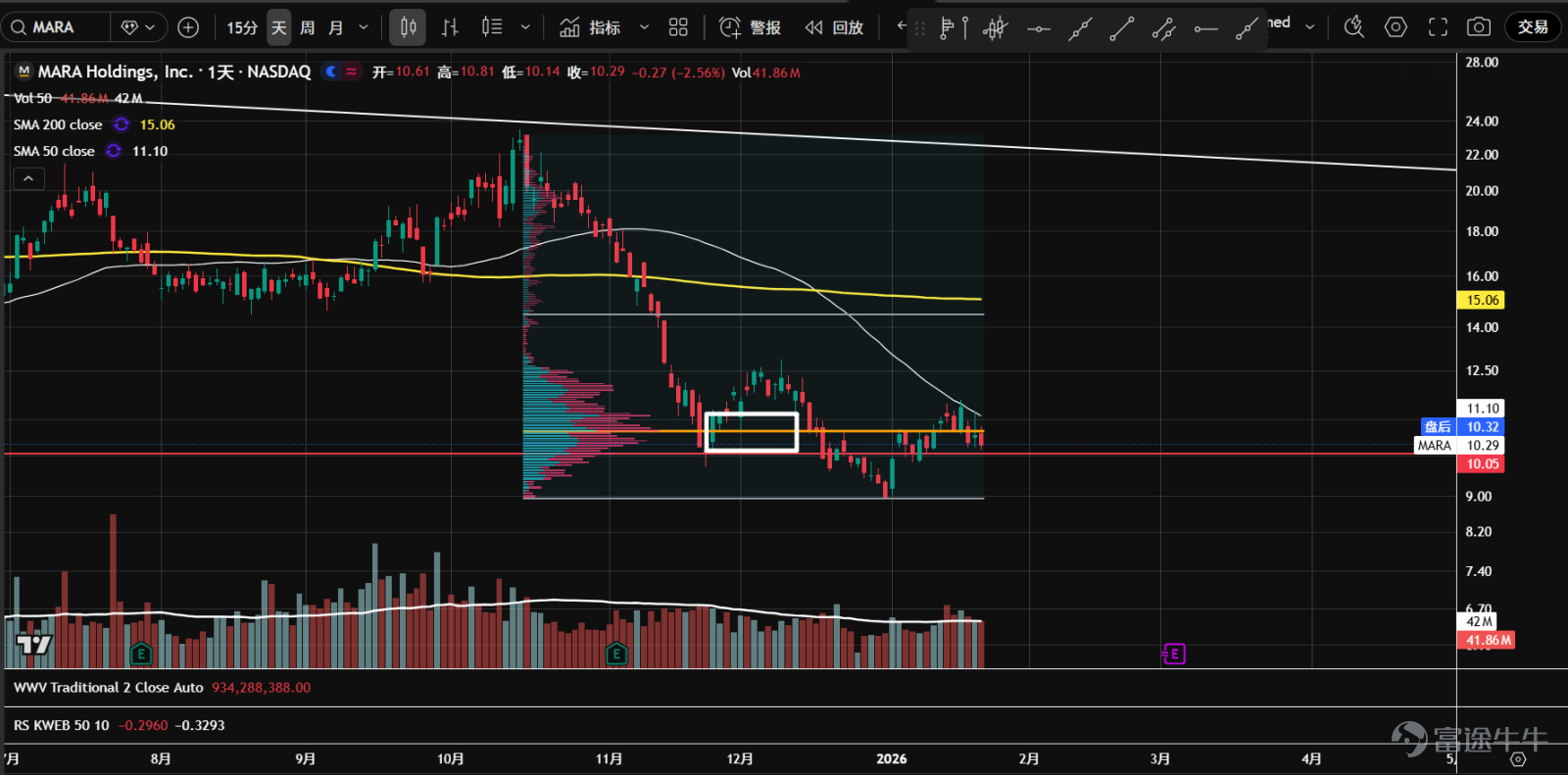This screenshot has height=775, width=1568.
Task: Click the 28.00 price axis label
Action: (1482, 62)
